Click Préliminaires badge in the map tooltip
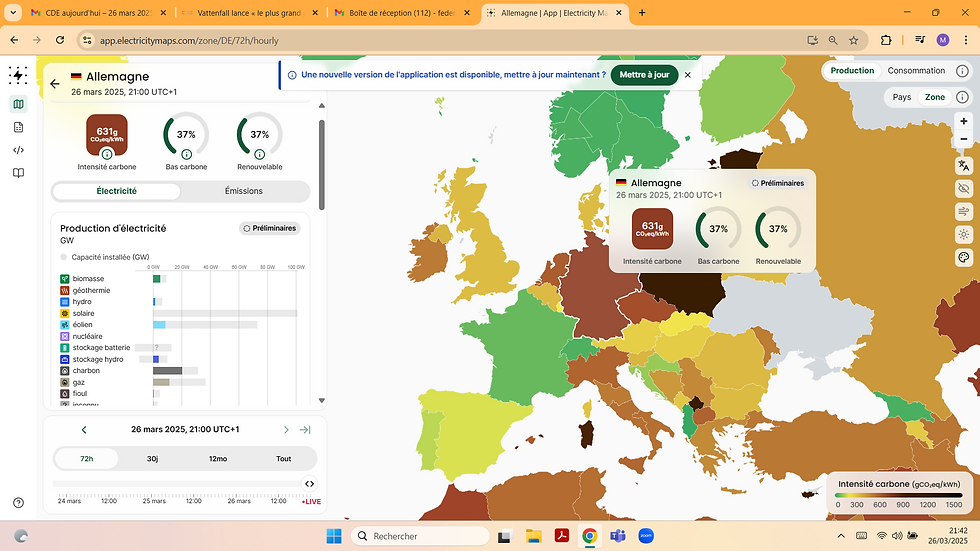The width and height of the screenshot is (980, 551). pyautogui.click(x=778, y=183)
